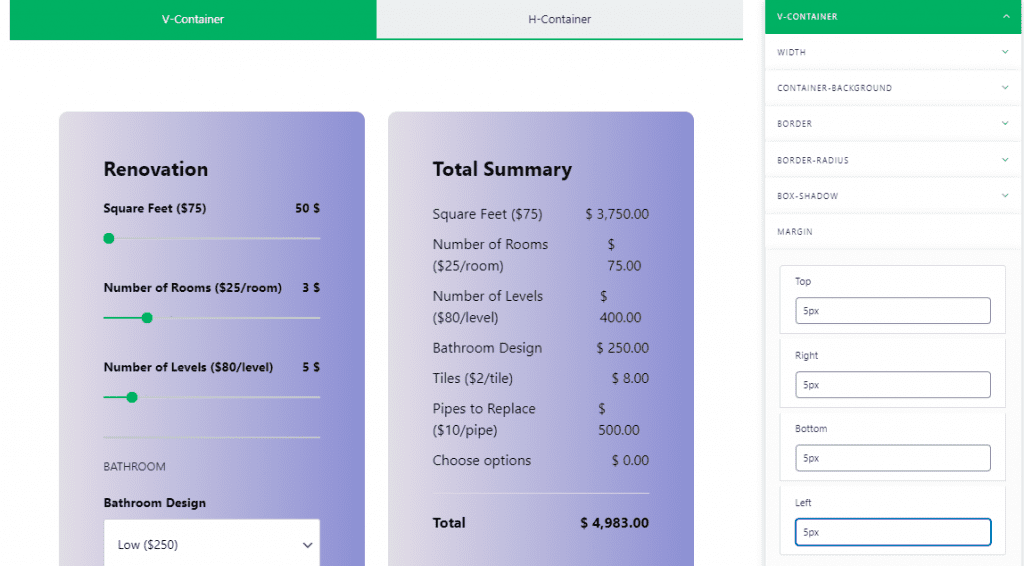Click the Square Feet slider handle
The image size is (1024, 566).
[x=109, y=238]
